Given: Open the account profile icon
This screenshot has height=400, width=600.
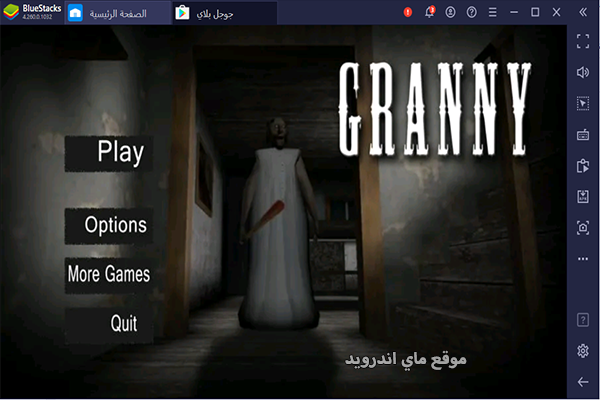Looking at the screenshot, I should click(450, 12).
